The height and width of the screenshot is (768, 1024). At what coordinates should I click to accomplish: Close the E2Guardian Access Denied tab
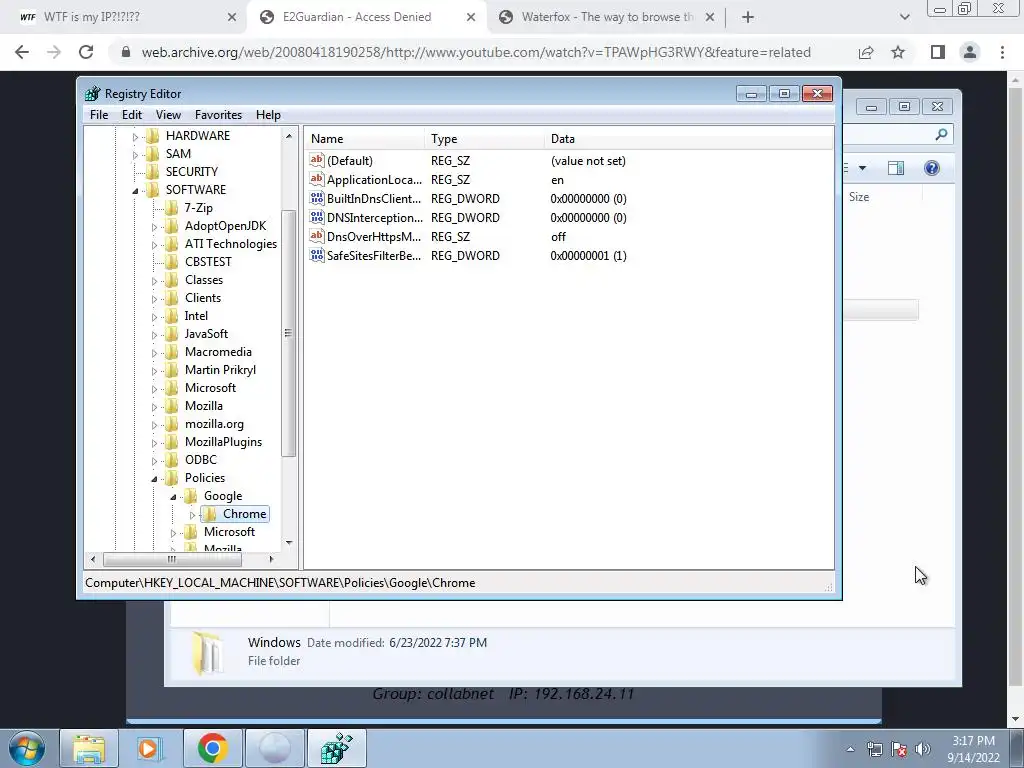(471, 18)
